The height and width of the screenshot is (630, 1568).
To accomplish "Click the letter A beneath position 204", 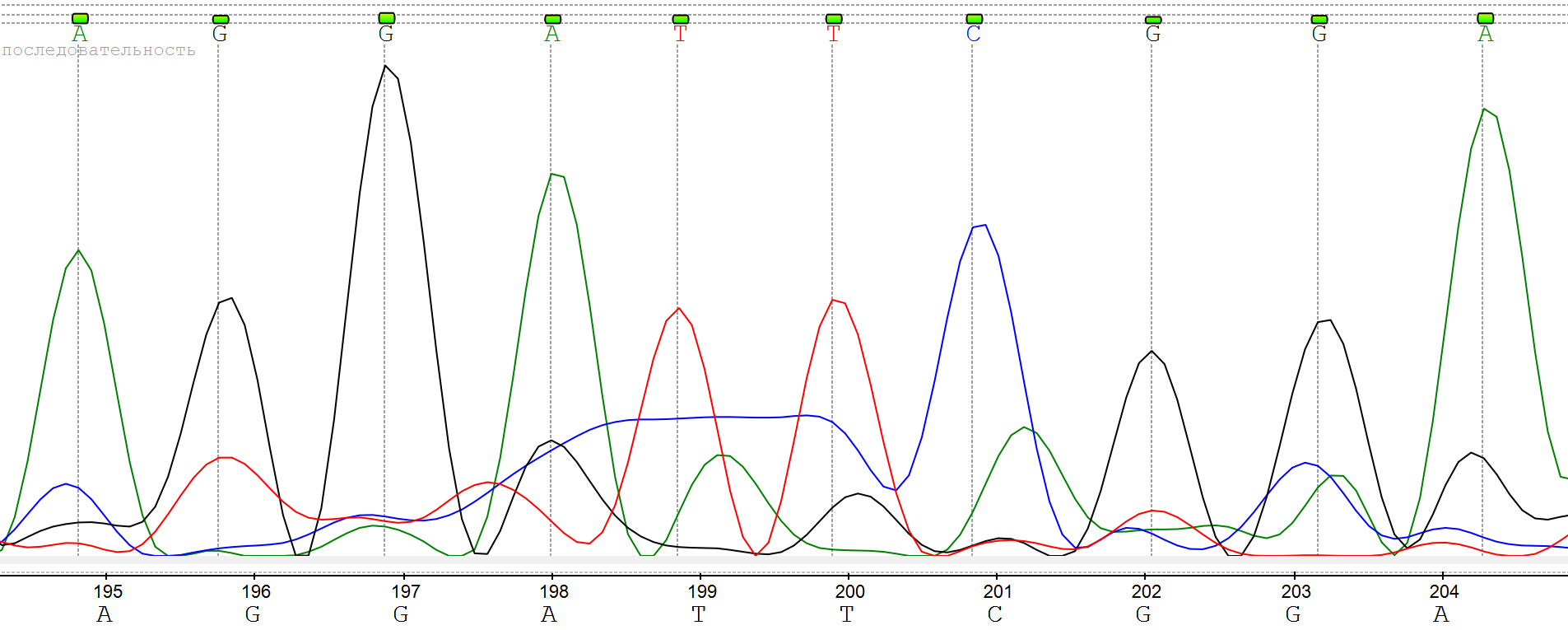I will [x=1440, y=614].
